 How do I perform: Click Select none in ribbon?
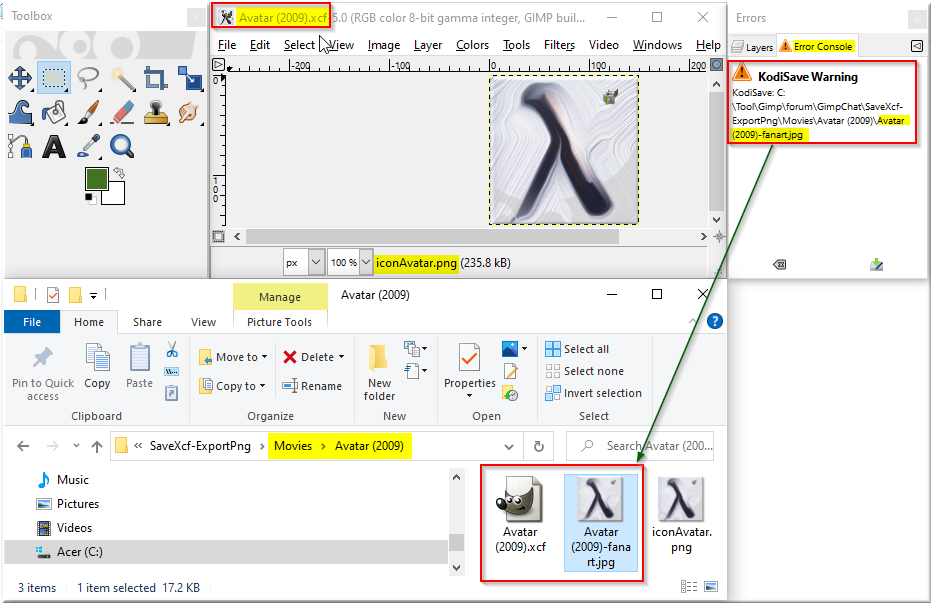click(x=585, y=371)
